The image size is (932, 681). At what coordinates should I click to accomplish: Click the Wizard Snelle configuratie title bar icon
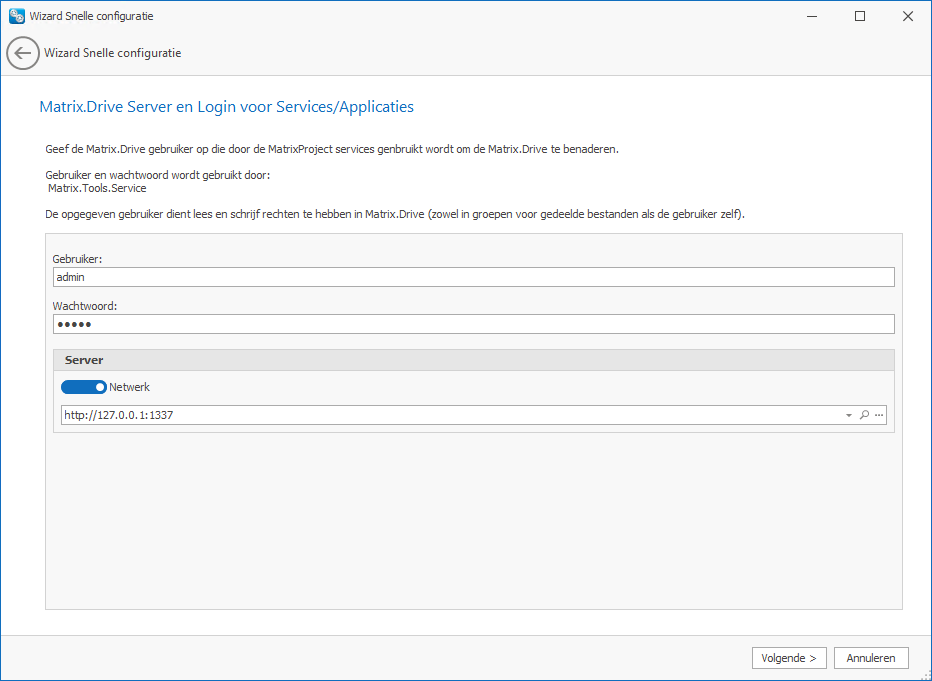(x=14, y=15)
